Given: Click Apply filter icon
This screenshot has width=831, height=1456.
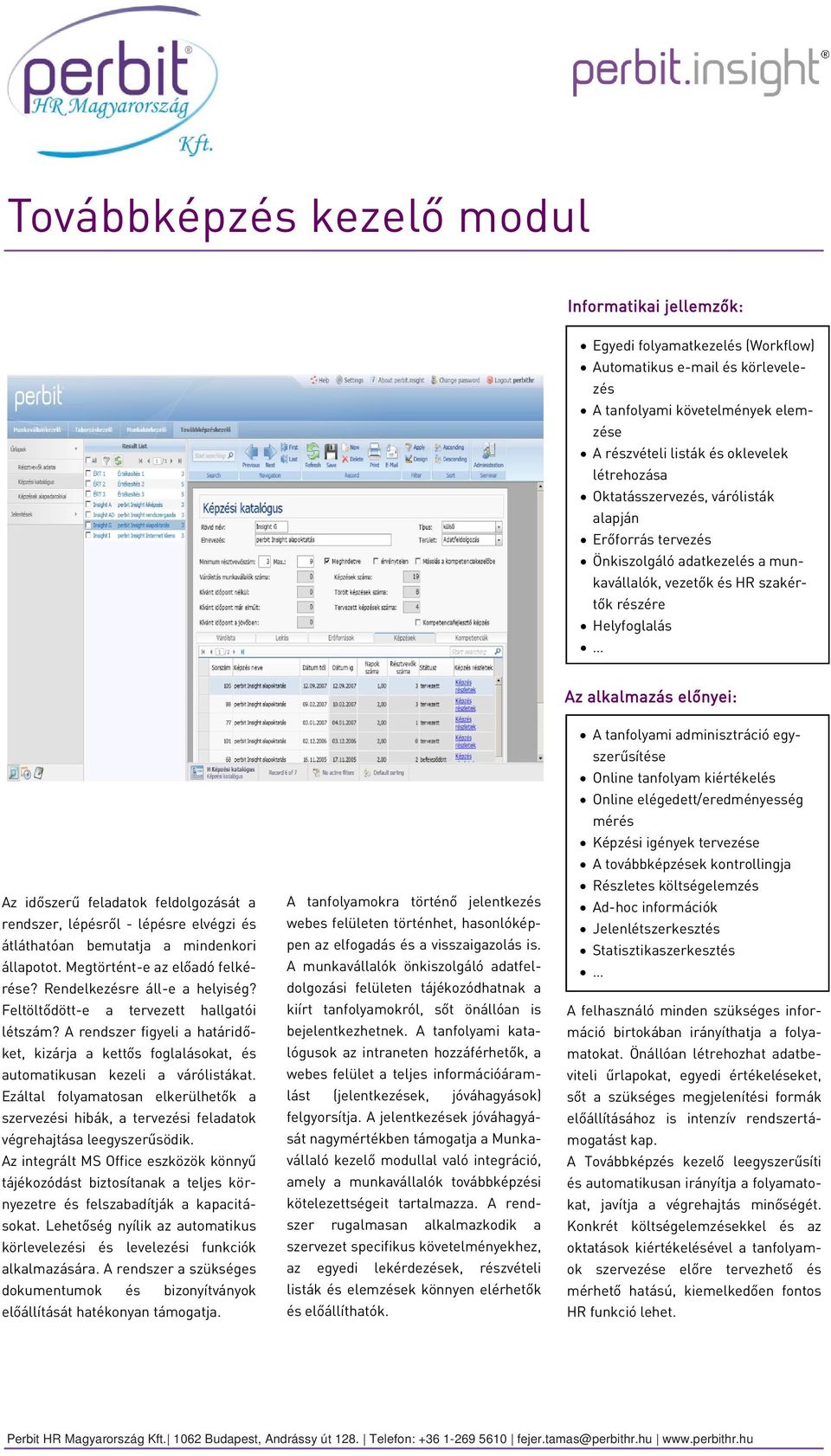Looking at the screenshot, I should (x=409, y=448).
